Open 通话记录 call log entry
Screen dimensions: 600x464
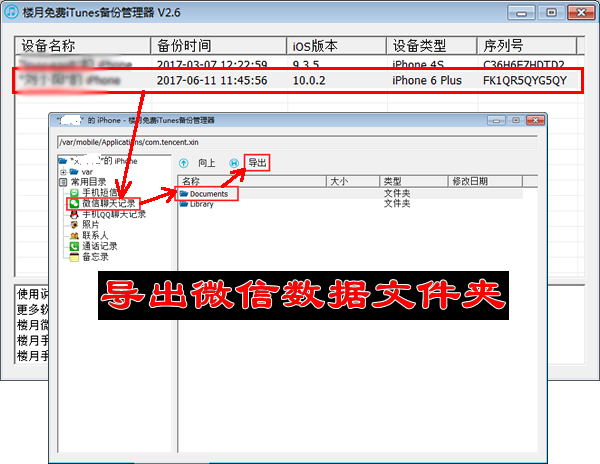(x=100, y=246)
